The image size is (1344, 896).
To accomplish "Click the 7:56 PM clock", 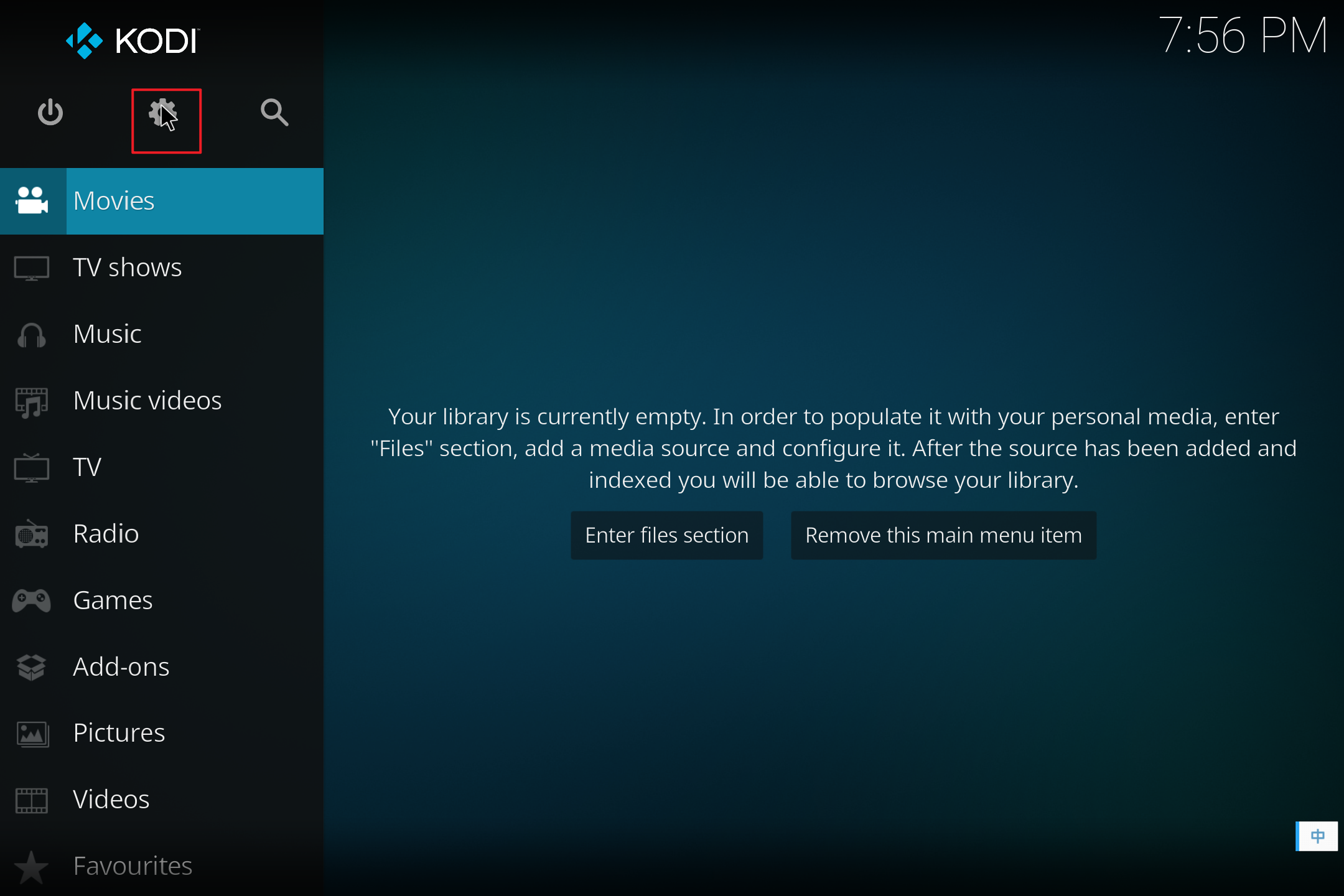I will pos(1243,36).
